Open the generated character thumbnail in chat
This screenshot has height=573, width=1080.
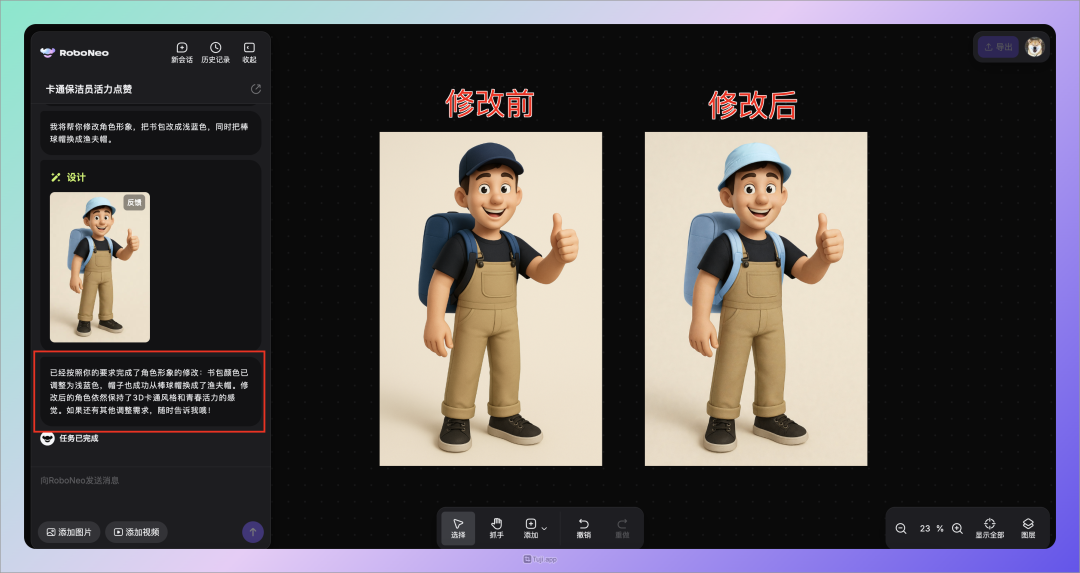99,267
